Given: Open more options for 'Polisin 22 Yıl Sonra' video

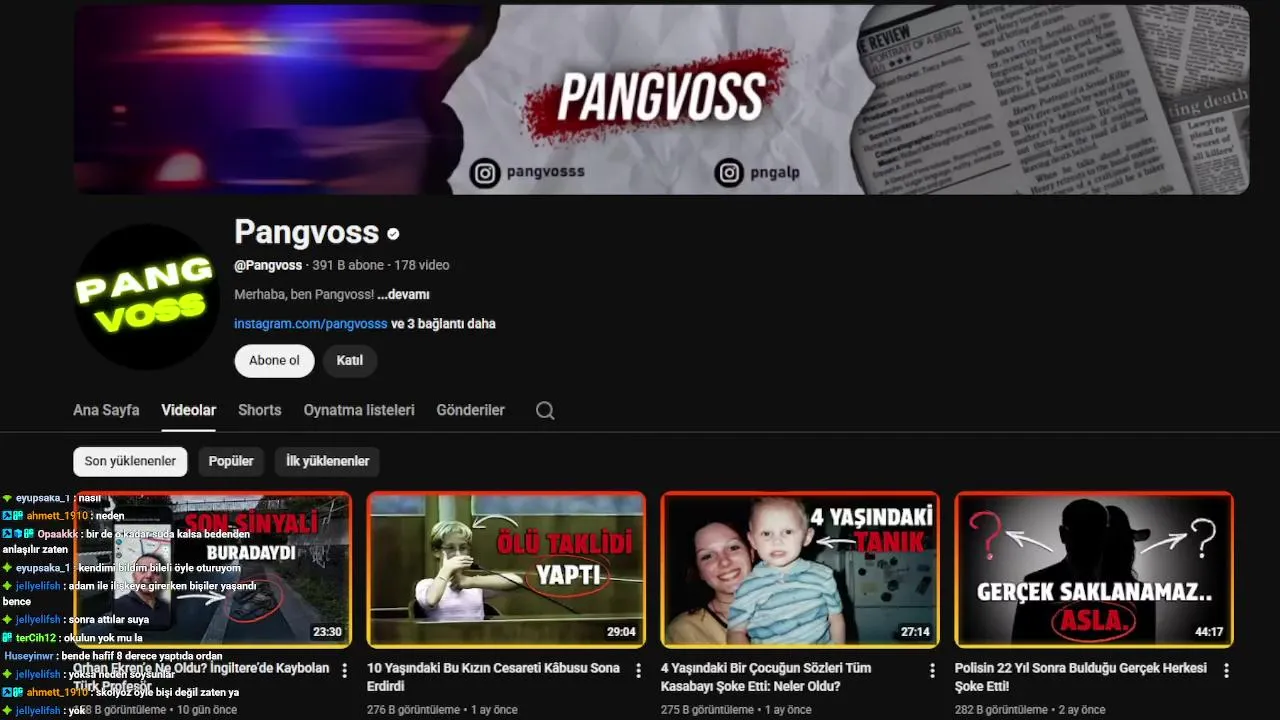Looking at the screenshot, I should click(x=1226, y=670).
